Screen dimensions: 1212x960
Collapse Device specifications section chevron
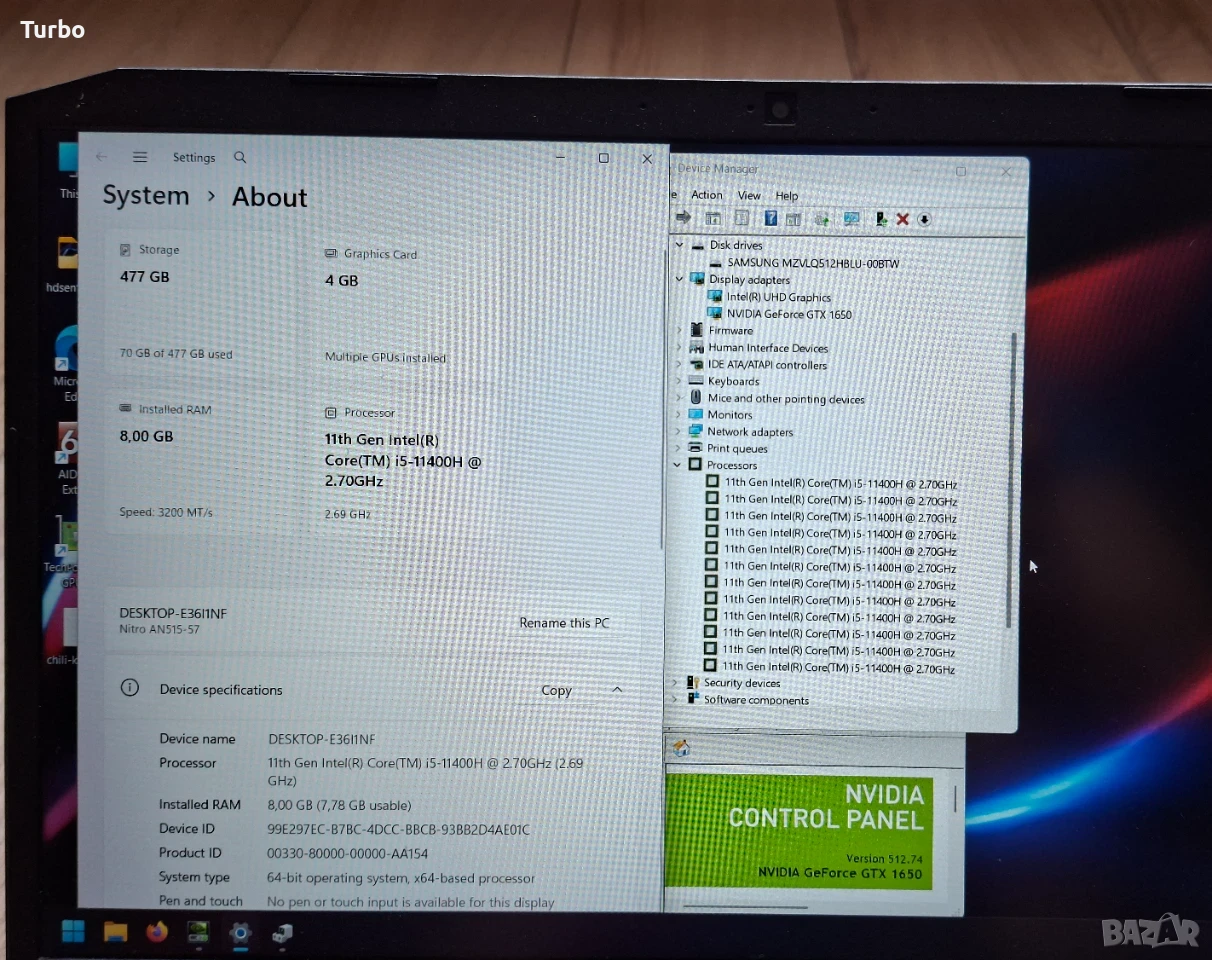(617, 690)
